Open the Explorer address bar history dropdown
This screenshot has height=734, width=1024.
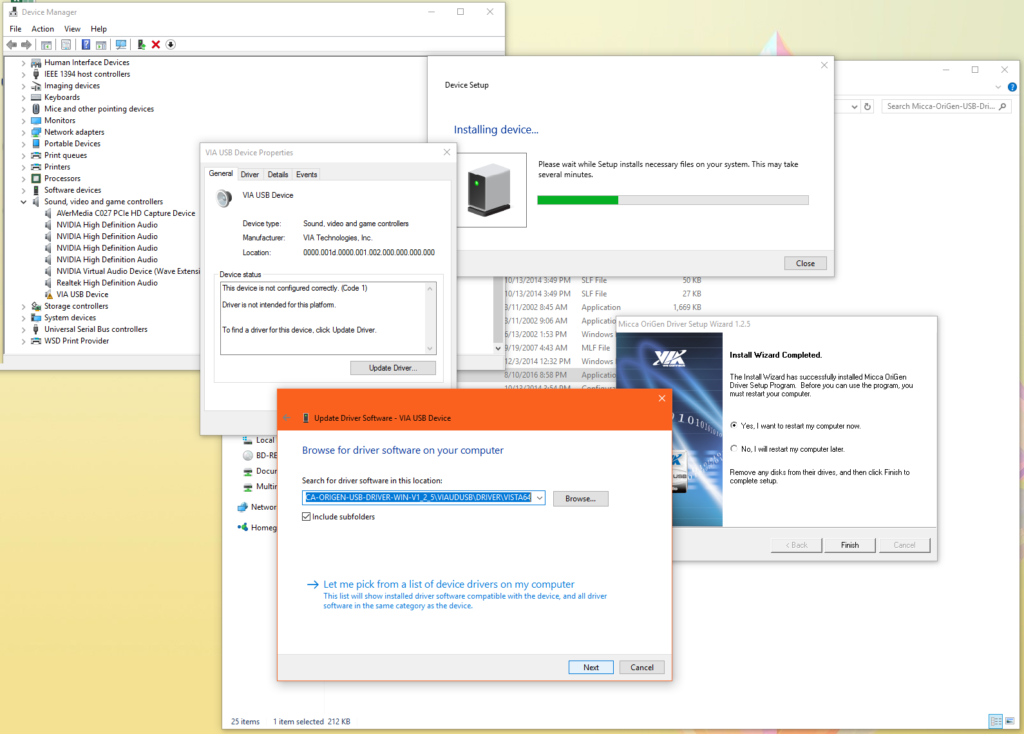854,106
